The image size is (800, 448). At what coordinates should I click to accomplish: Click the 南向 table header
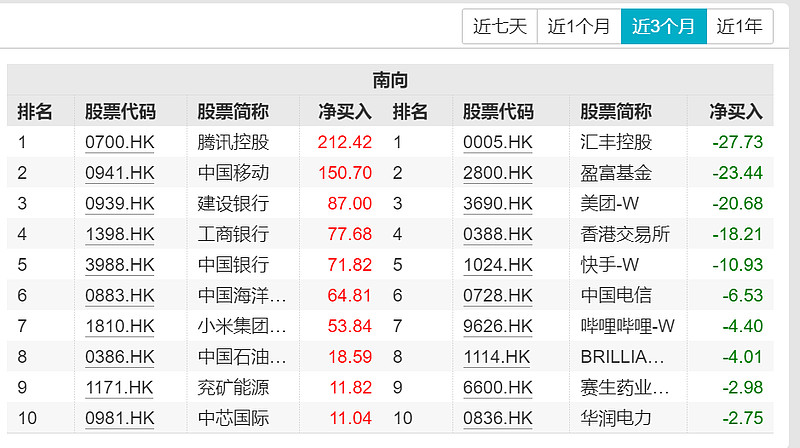tap(390, 80)
